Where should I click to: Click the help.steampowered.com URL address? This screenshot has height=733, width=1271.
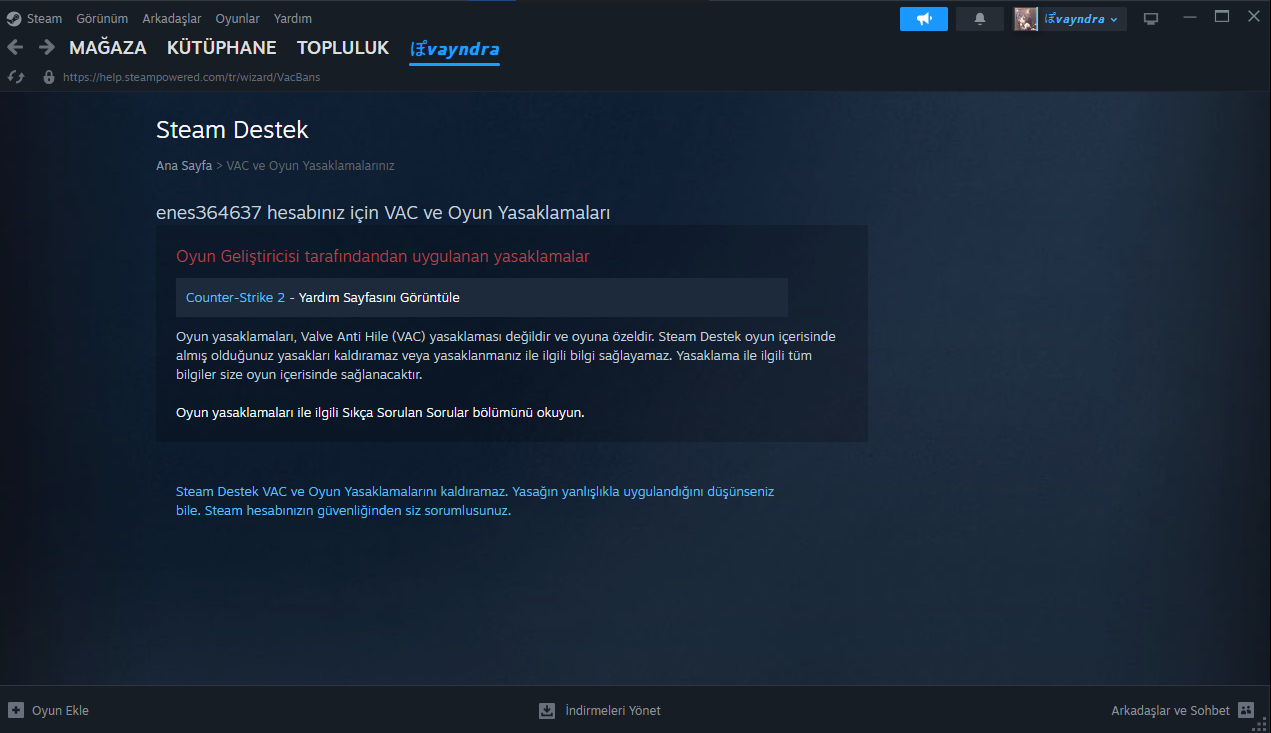[x=192, y=77]
